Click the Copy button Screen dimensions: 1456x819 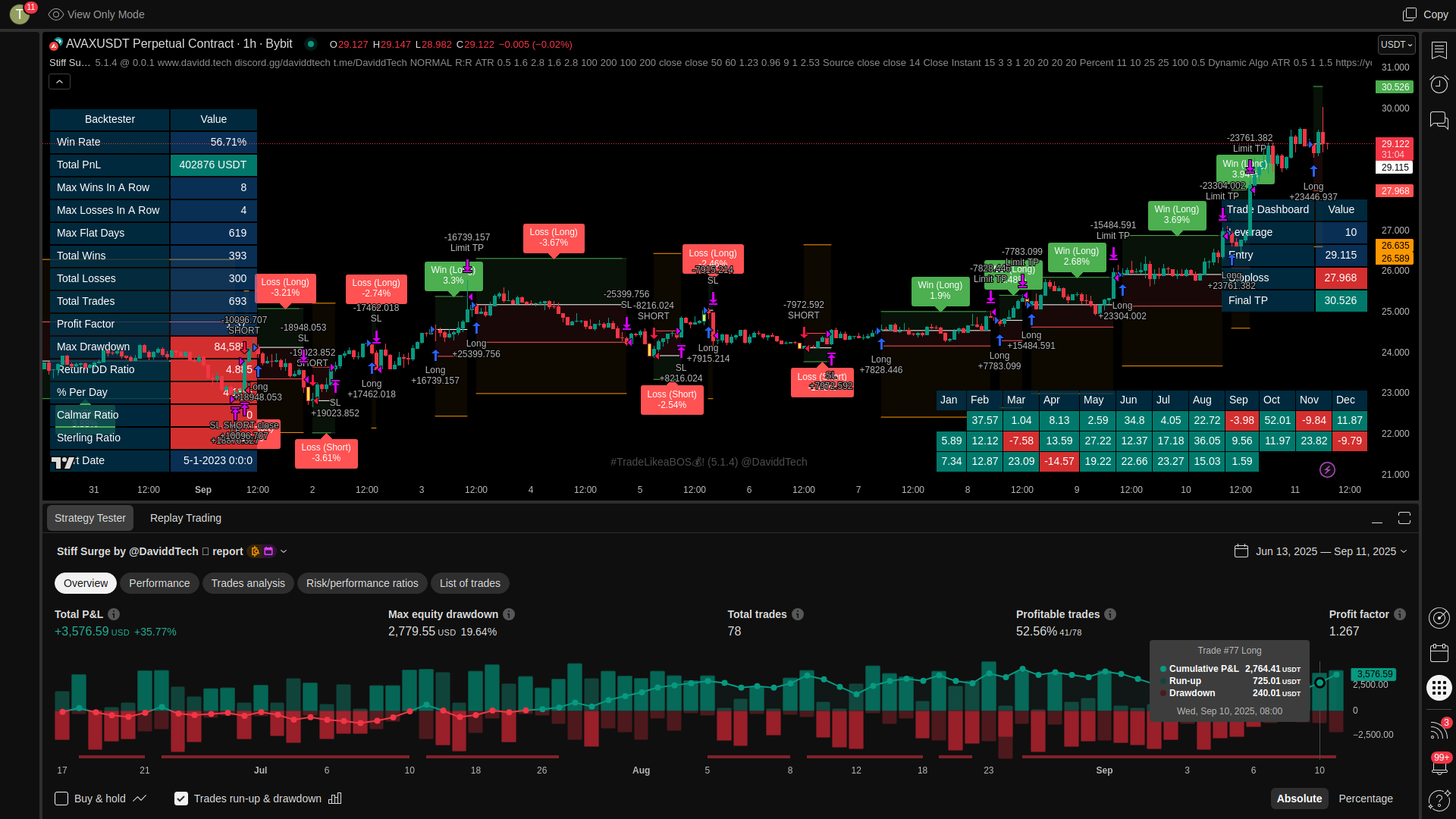[1426, 14]
